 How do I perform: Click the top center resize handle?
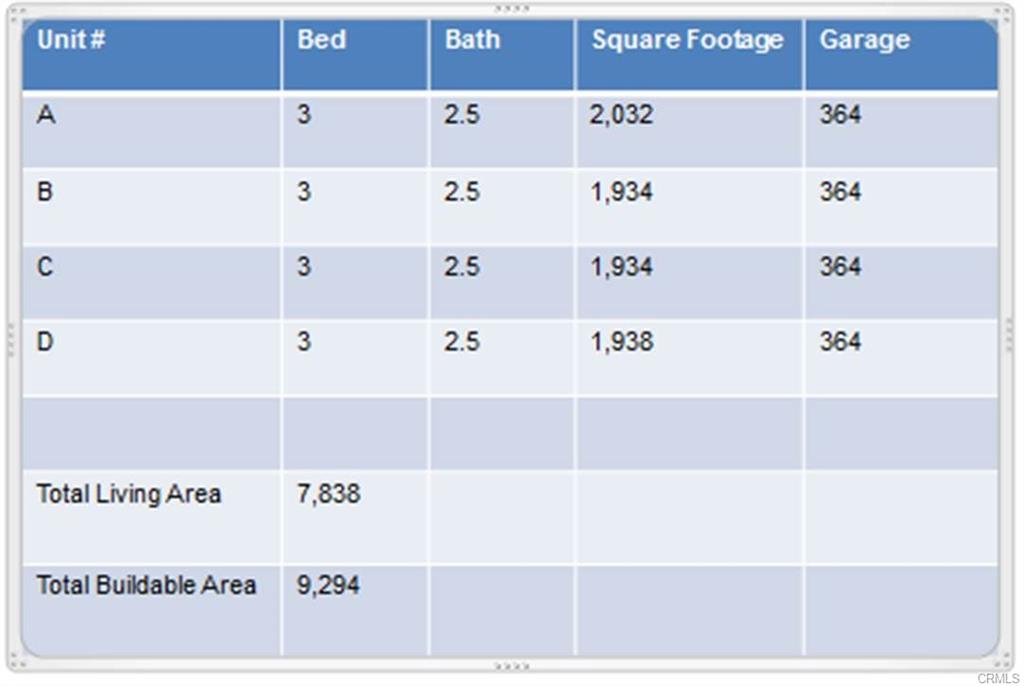pos(512,8)
